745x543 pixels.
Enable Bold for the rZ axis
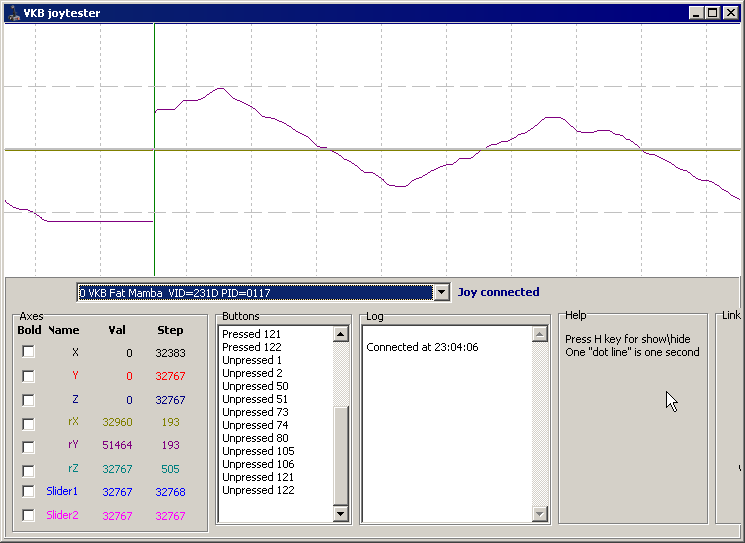[x=29, y=469]
